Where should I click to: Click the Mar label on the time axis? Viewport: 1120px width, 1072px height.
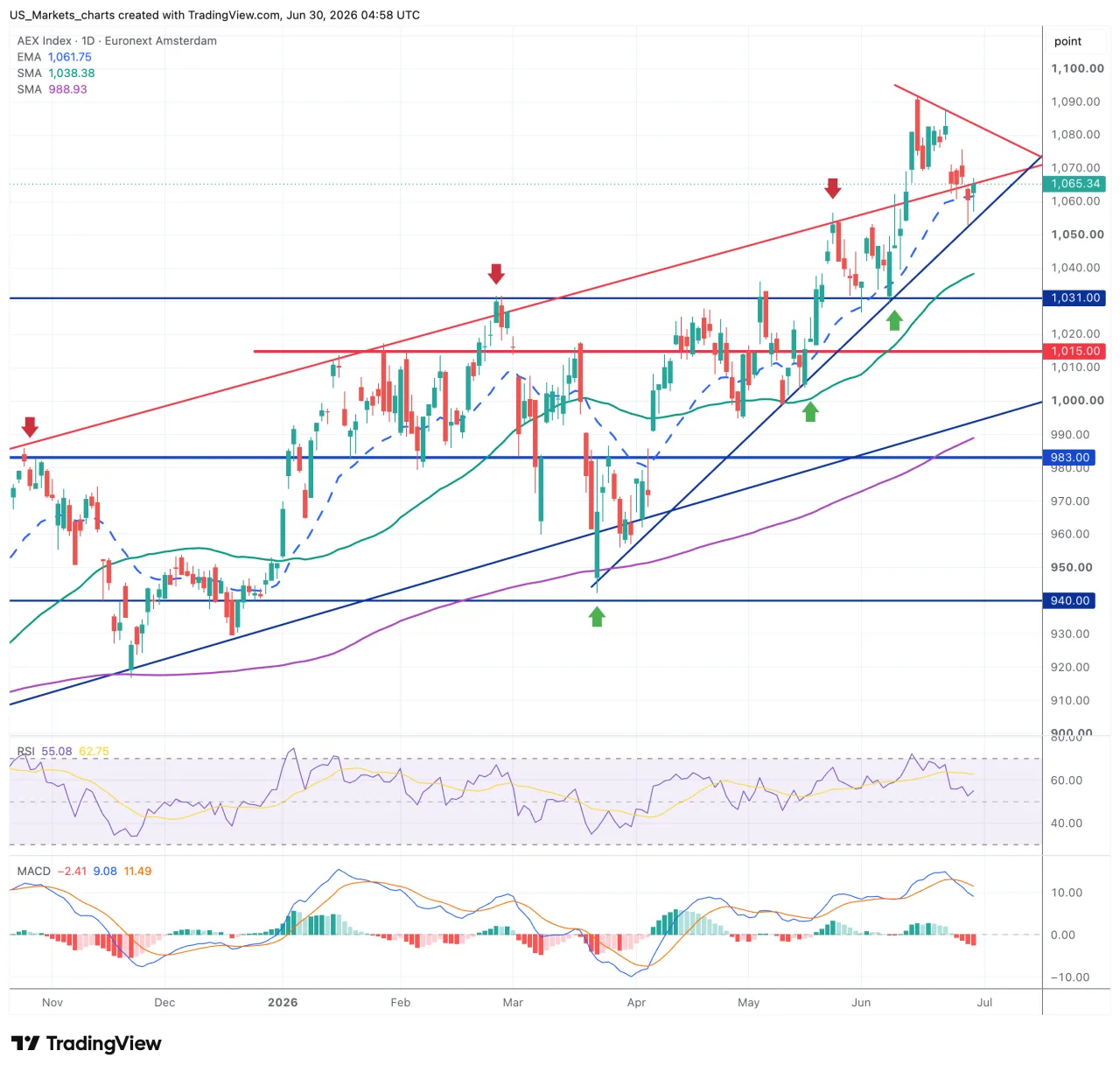513,1003
